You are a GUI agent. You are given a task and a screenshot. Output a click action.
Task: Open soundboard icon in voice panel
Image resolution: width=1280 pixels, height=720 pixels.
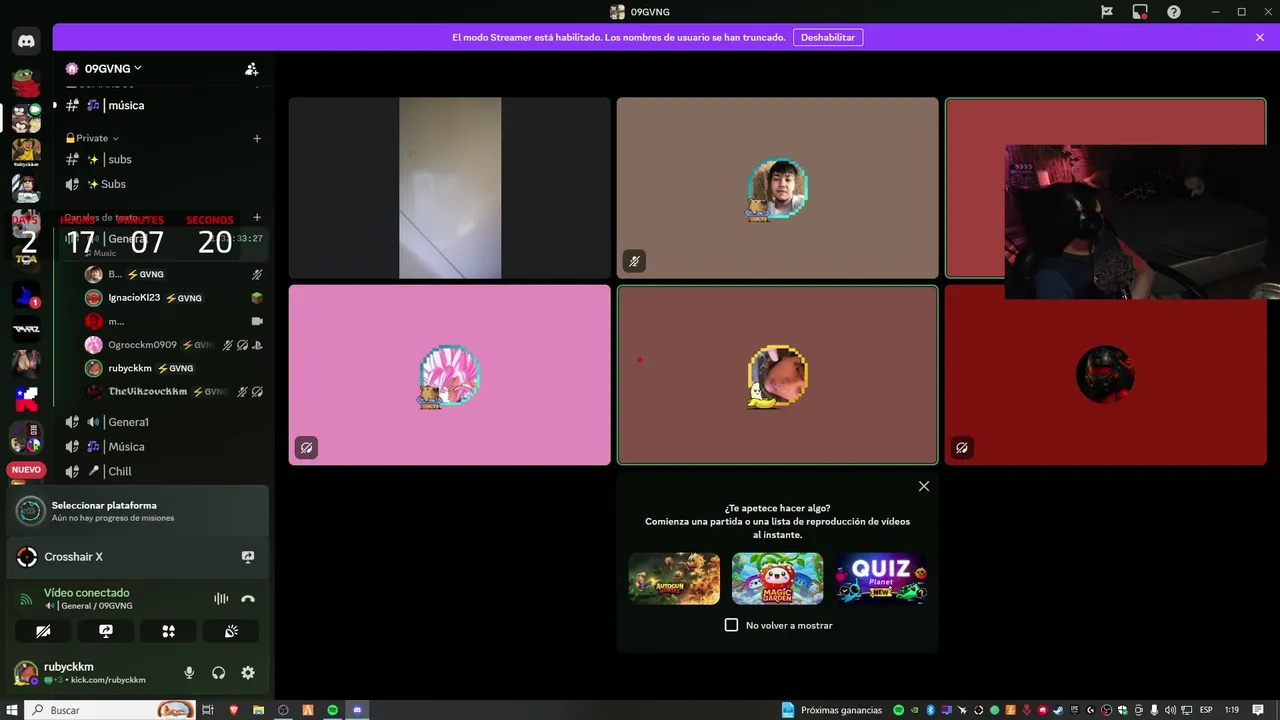click(231, 631)
